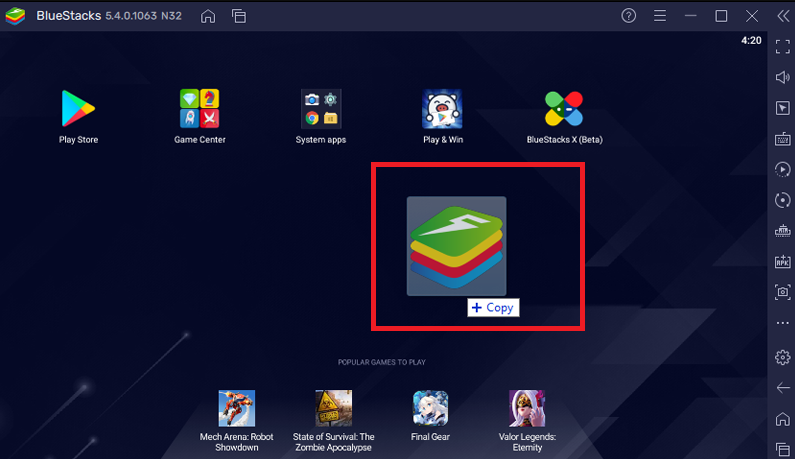Minimize the BlueStacks window

pos(691,16)
